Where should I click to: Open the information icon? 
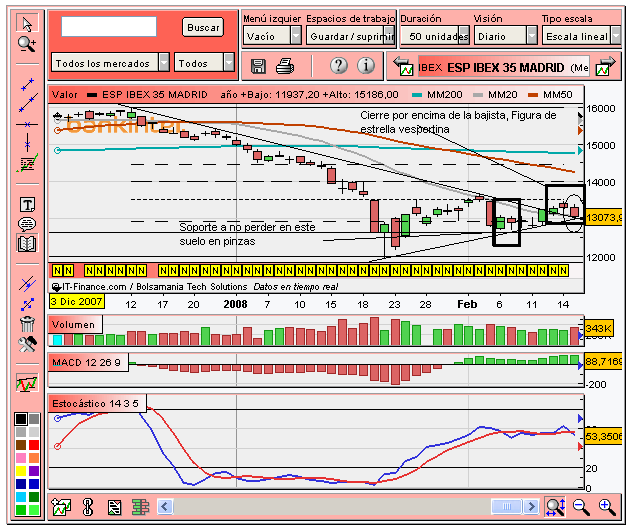(x=366, y=65)
